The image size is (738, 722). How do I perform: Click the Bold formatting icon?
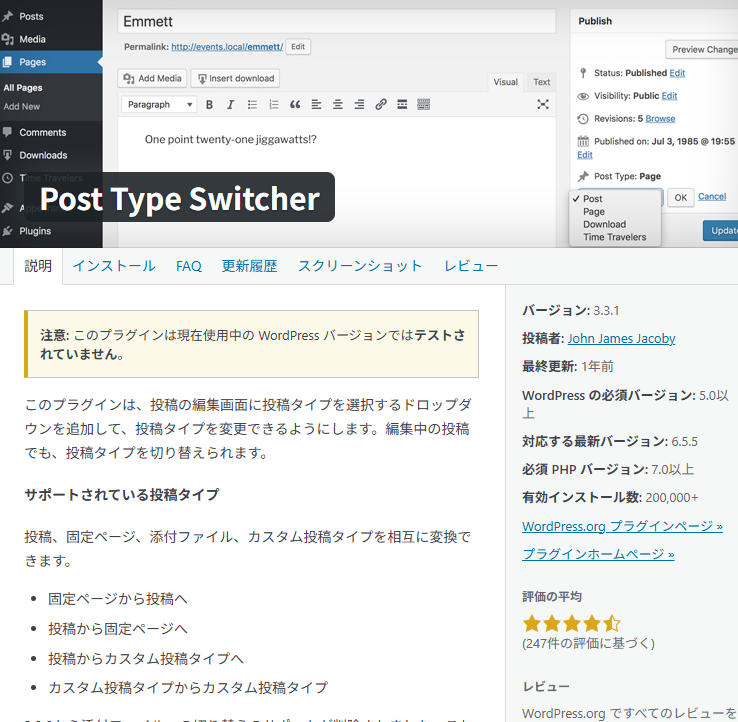[x=209, y=104]
